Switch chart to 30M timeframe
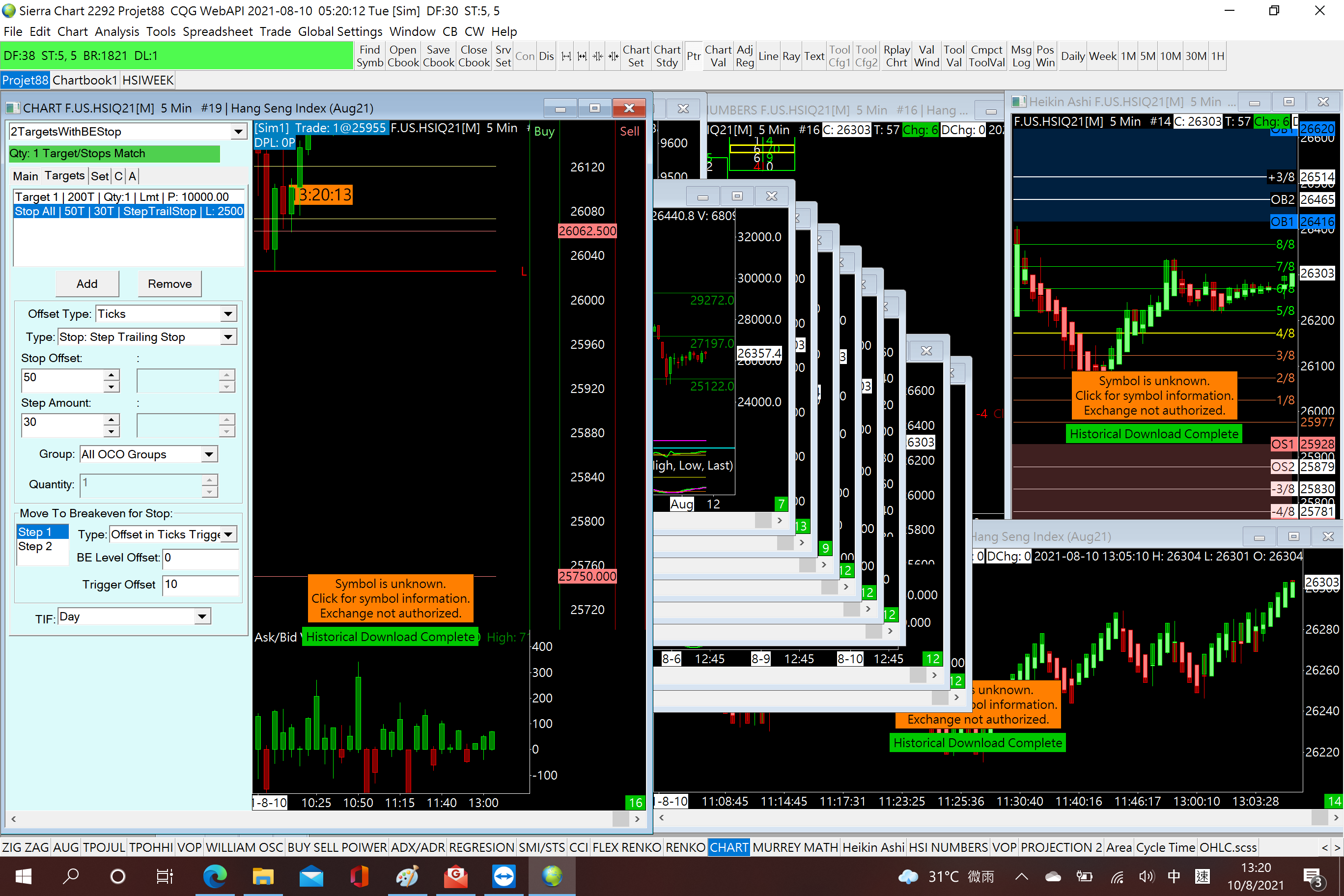Viewport: 1344px width, 896px height. (x=1196, y=56)
